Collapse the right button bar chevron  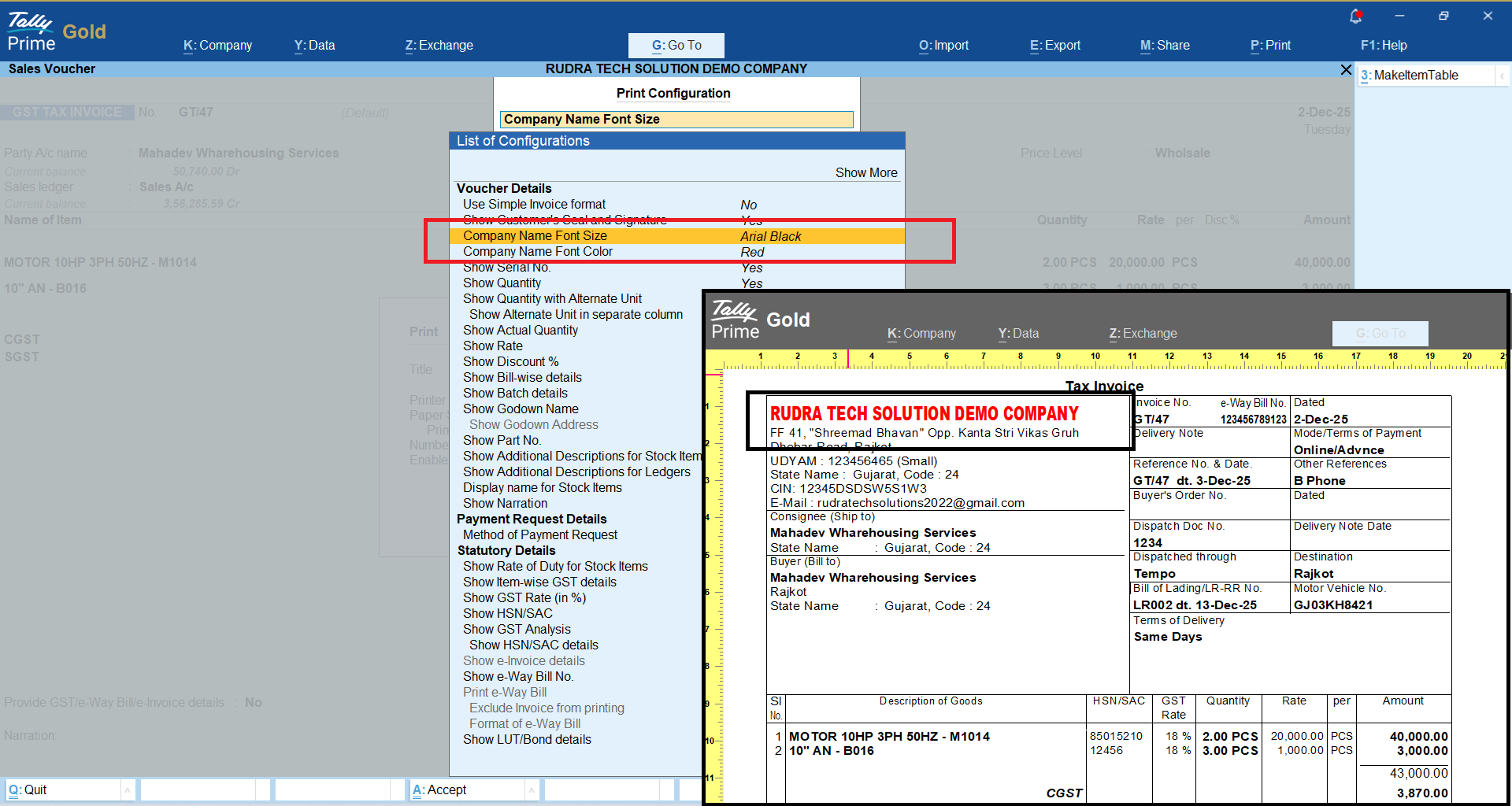tap(1502, 76)
